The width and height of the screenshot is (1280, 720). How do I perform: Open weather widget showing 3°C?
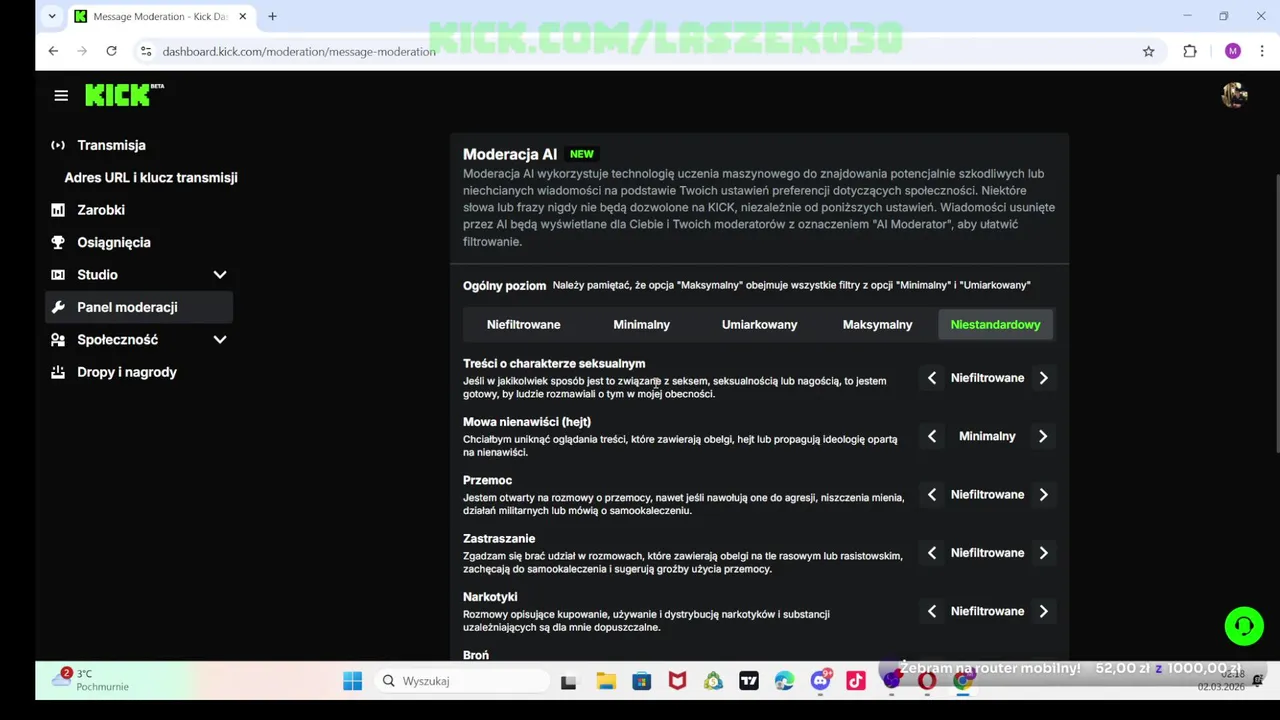point(93,680)
